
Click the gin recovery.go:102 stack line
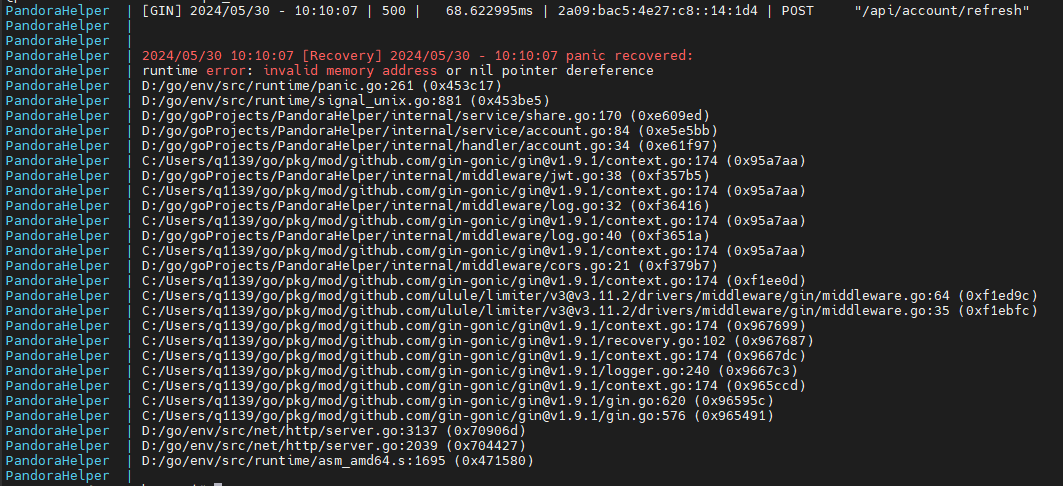pyautogui.click(x=478, y=340)
